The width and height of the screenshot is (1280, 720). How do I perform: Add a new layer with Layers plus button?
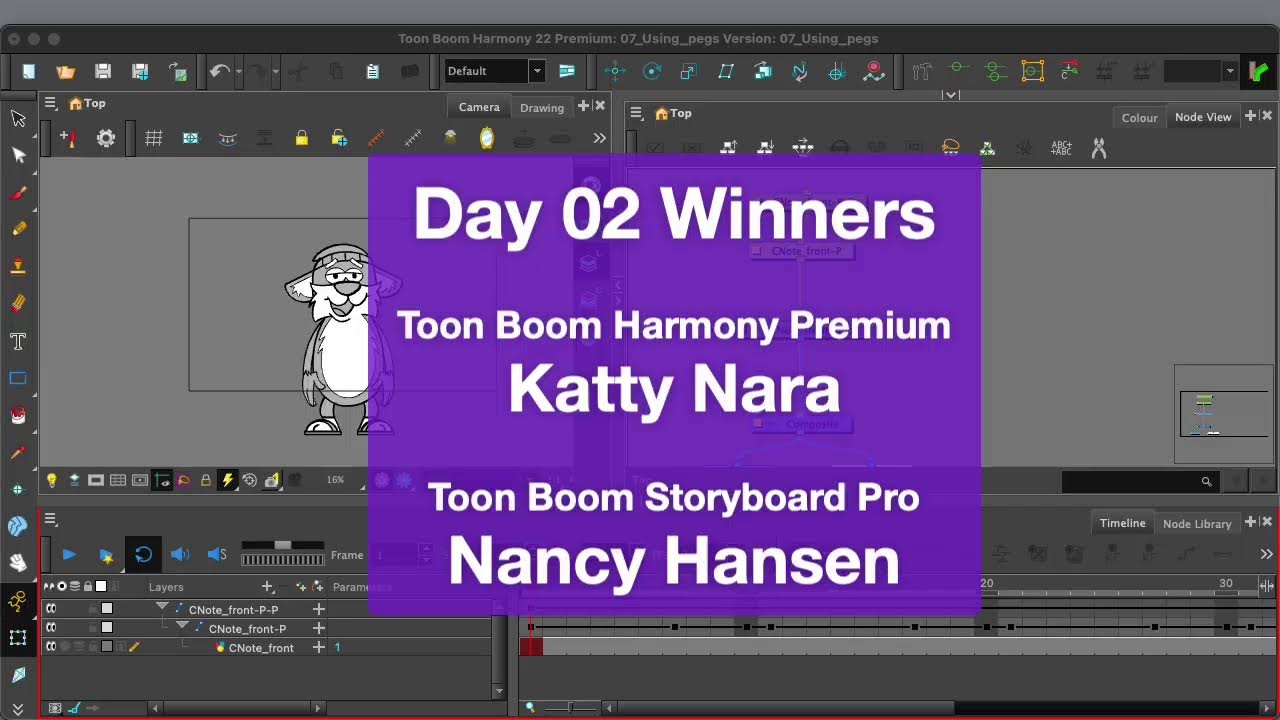point(267,587)
